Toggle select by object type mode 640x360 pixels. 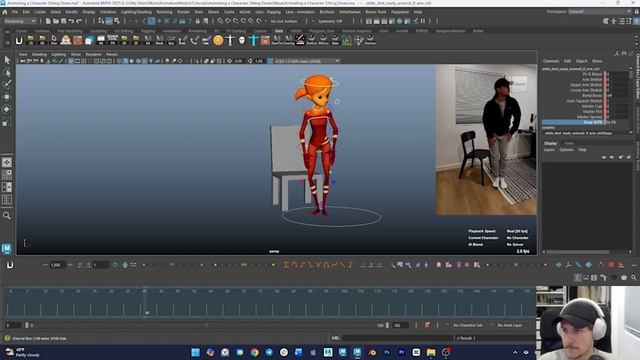click(109, 21)
